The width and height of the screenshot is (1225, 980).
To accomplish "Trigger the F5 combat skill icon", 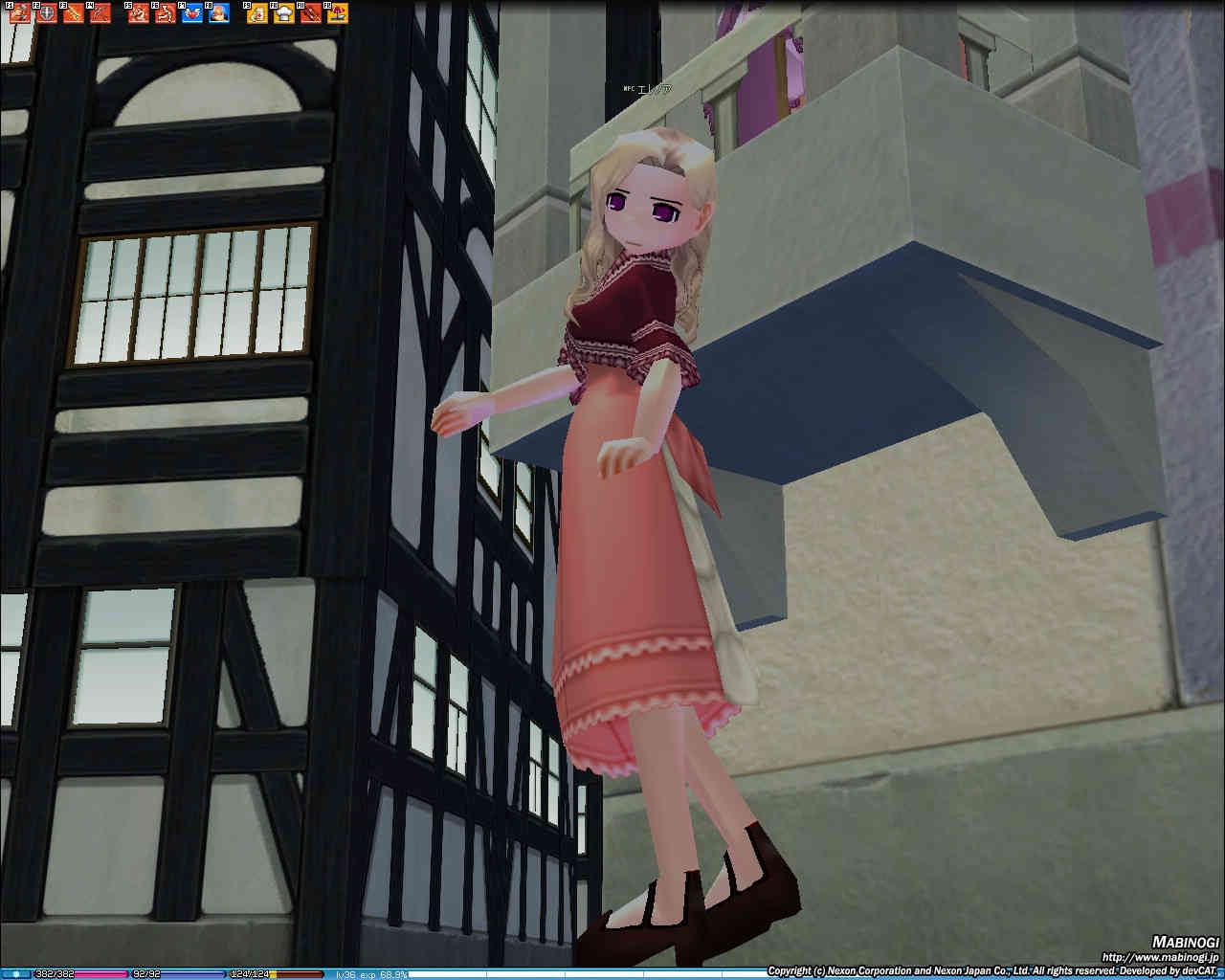I will (139, 12).
